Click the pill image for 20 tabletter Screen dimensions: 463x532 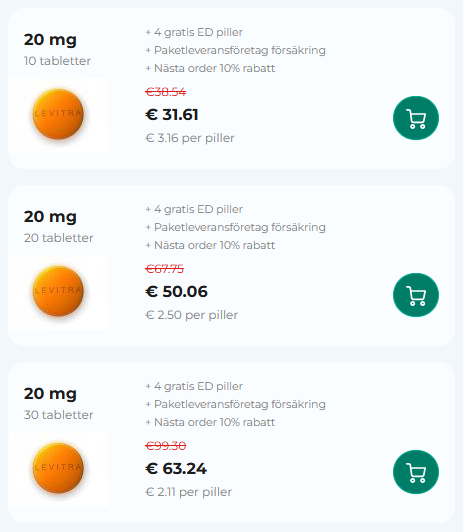[x=58, y=292]
